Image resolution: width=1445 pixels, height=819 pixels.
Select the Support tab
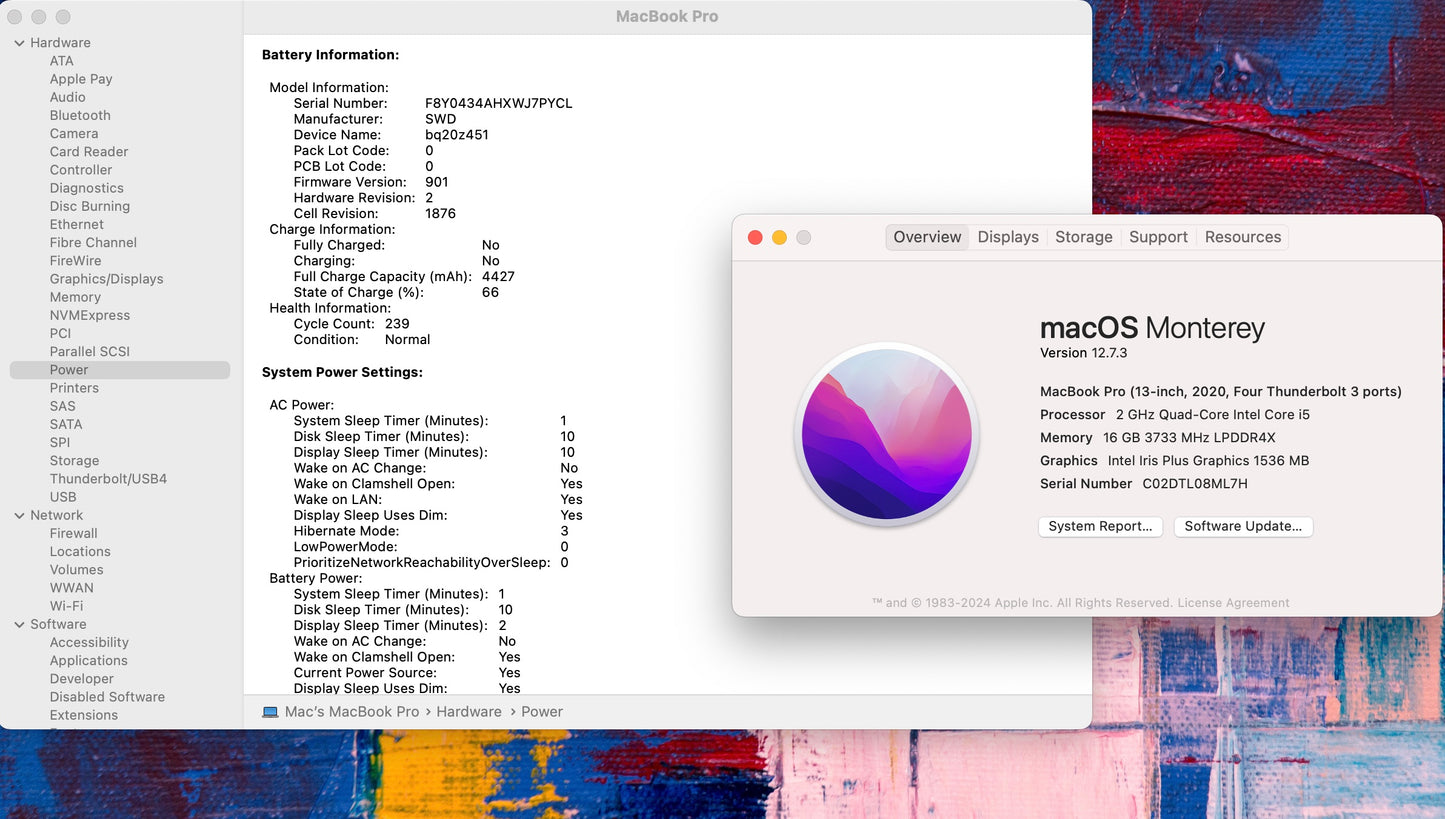coord(1158,237)
